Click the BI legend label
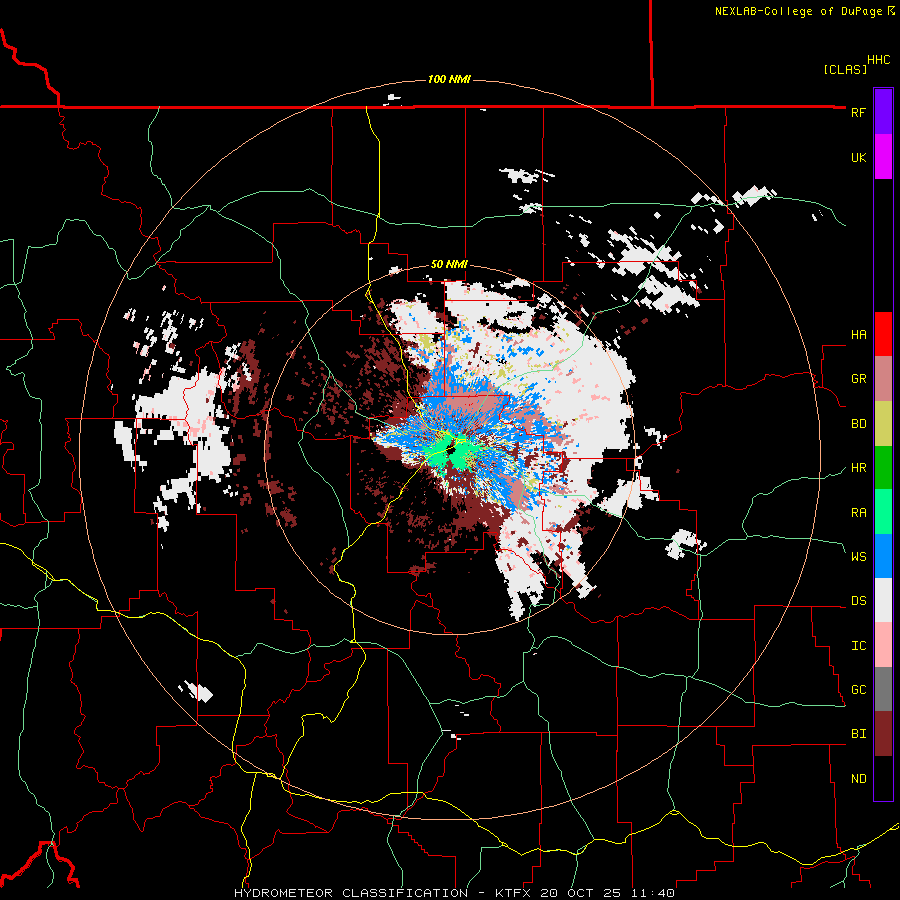Image resolution: width=900 pixels, height=900 pixels. 858,734
